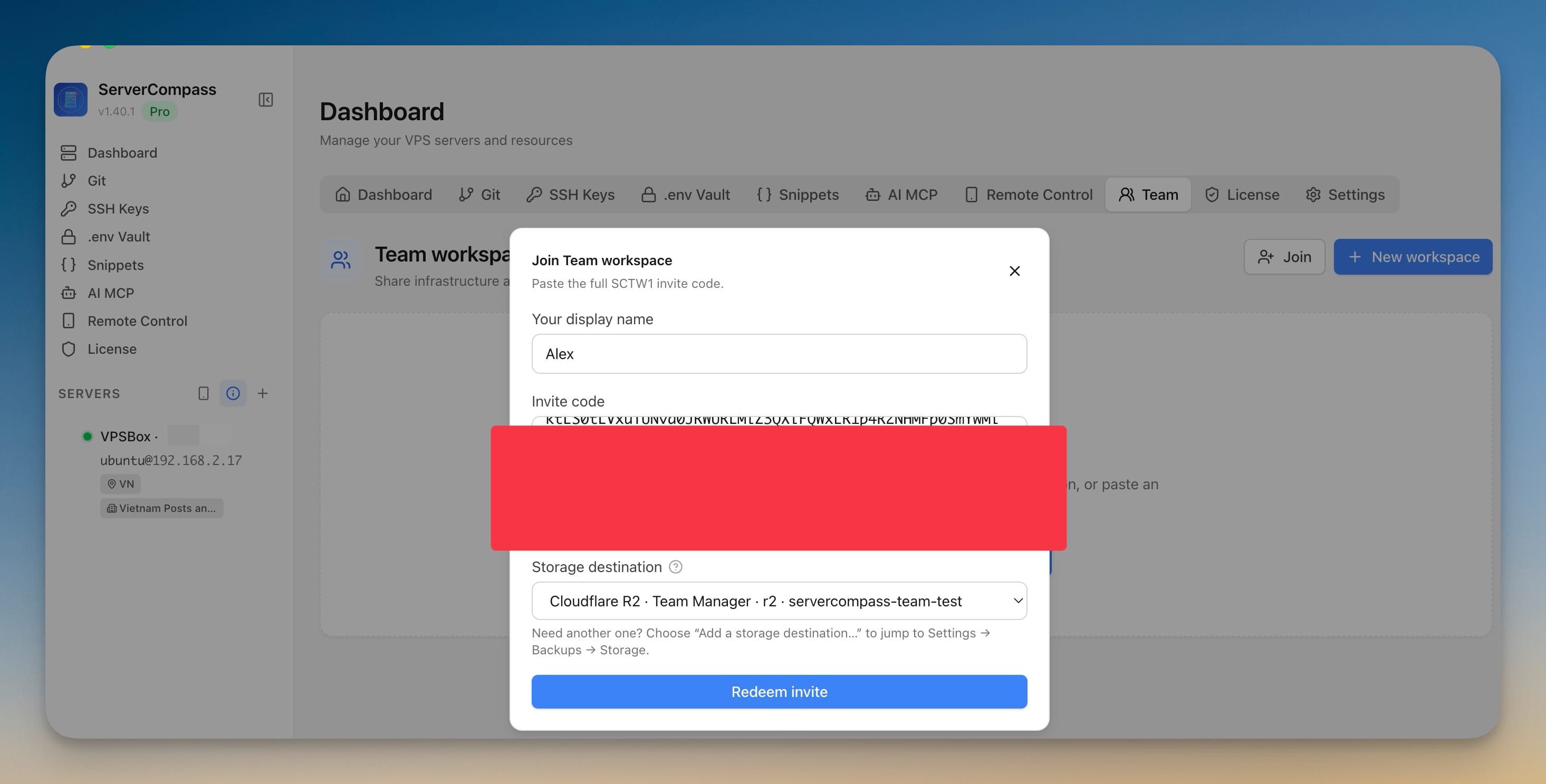Viewport: 1546px width, 784px height.
Task: Open the Storage destination dropdown
Action: pyautogui.click(x=779, y=601)
